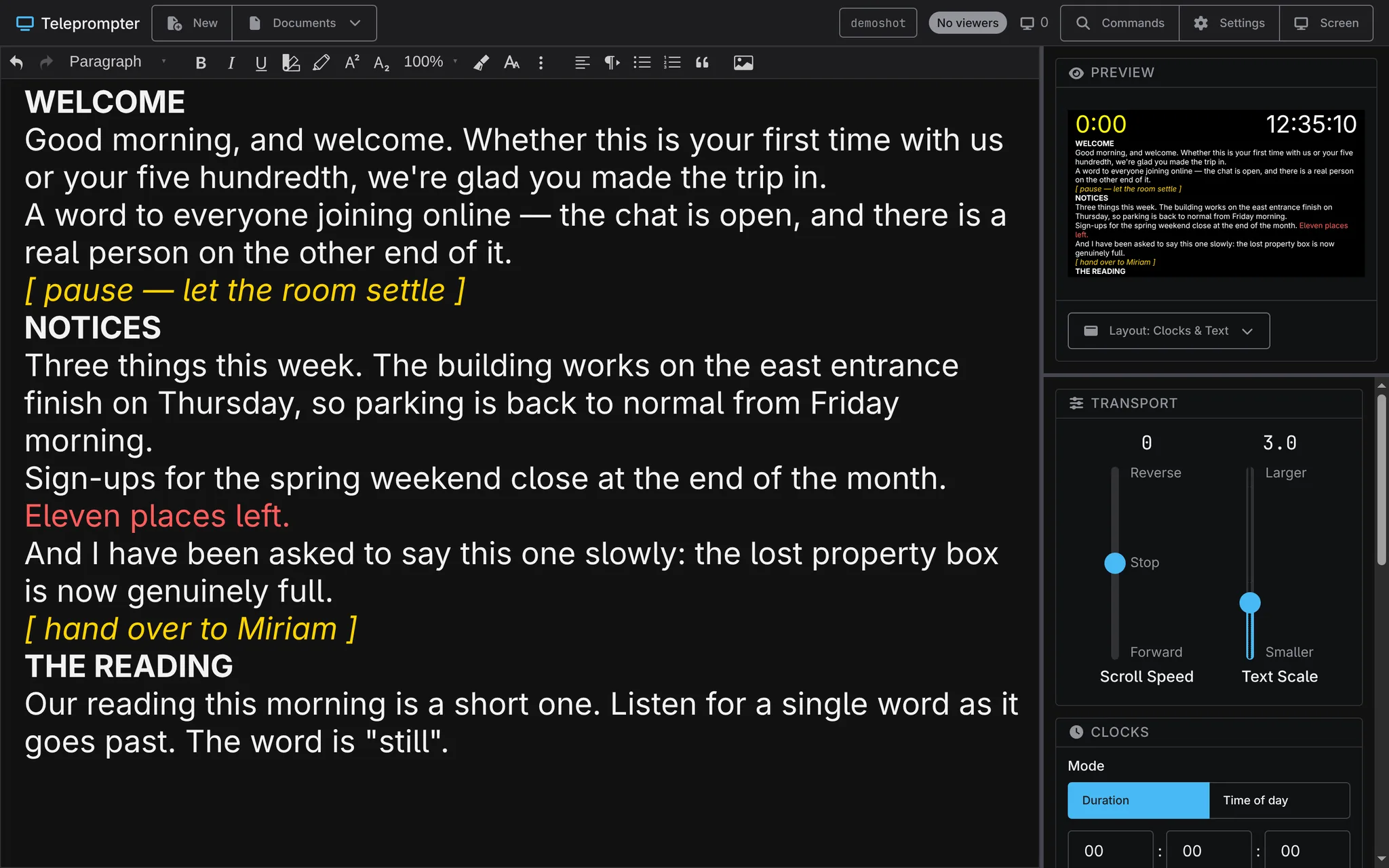Click the Smaller label on text scale
Viewport: 1389px width, 868px height.
tap(1289, 652)
